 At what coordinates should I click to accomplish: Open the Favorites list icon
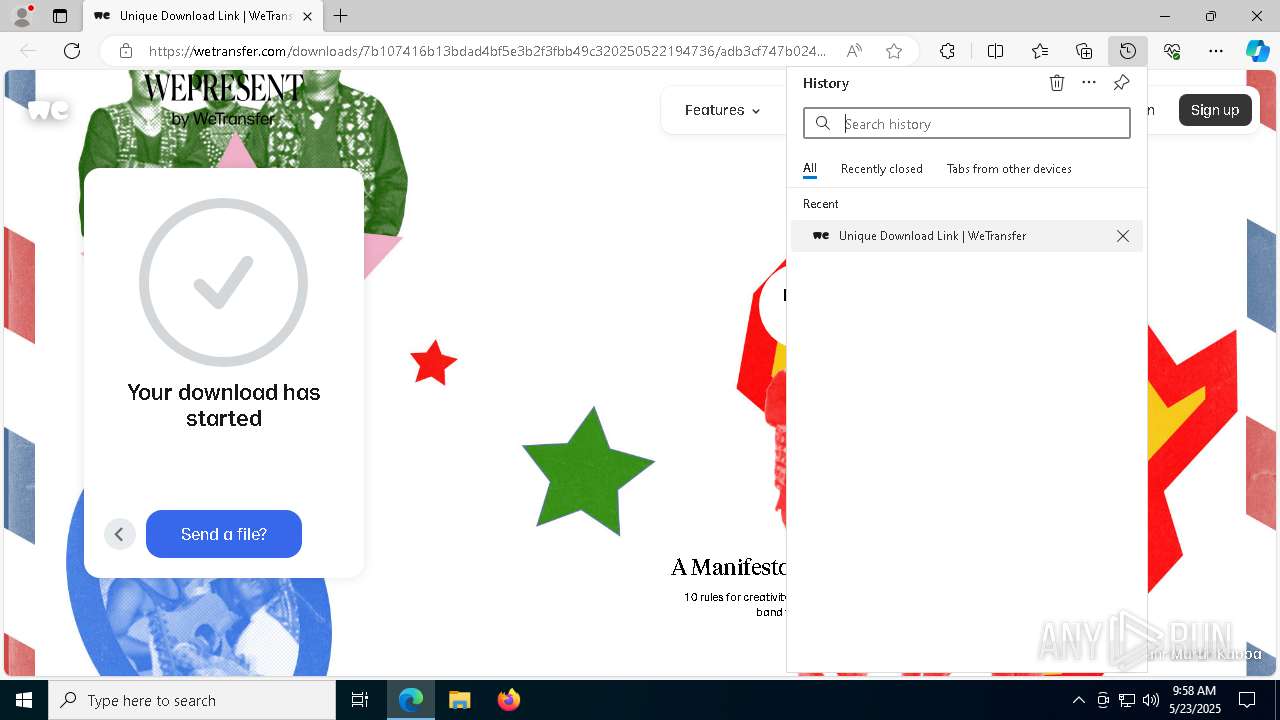[1040, 51]
